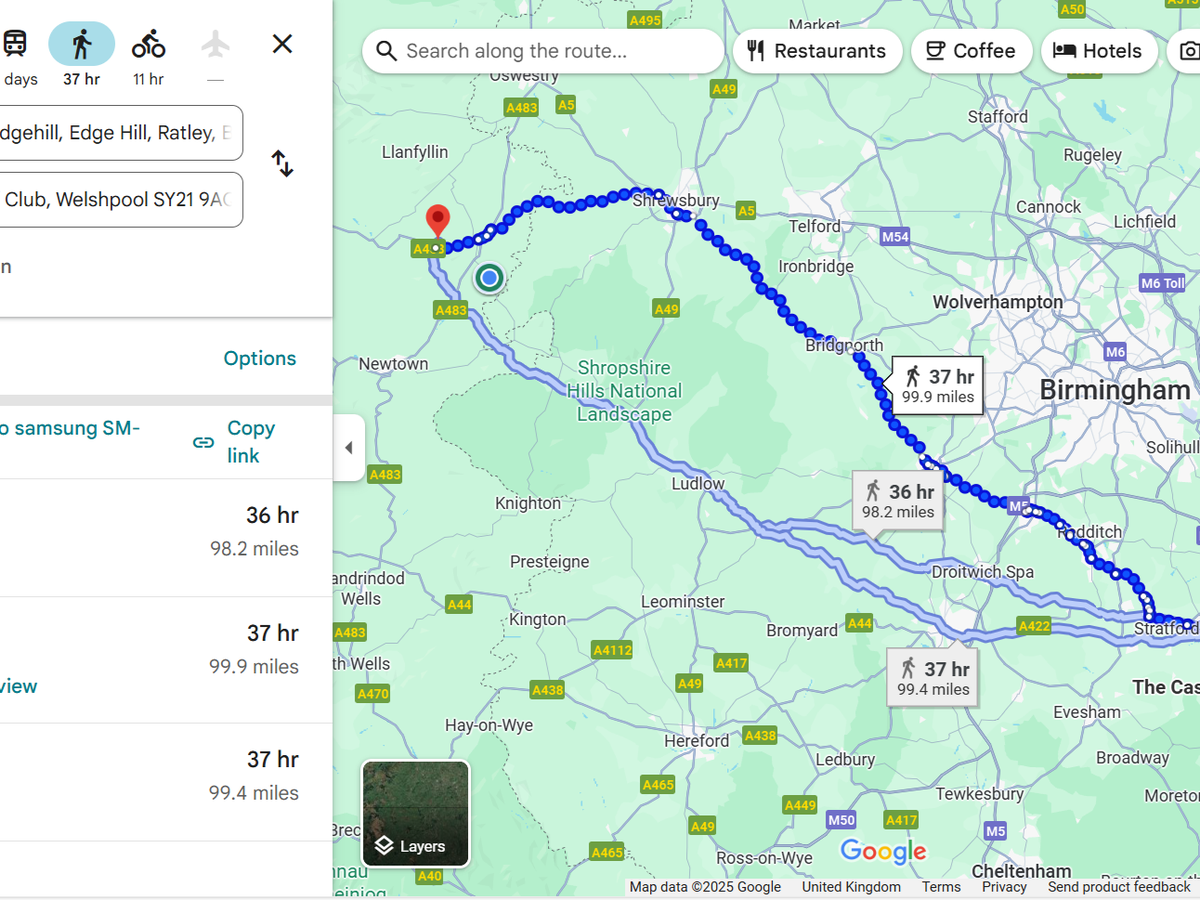Collapse the side panel arrow

click(349, 447)
